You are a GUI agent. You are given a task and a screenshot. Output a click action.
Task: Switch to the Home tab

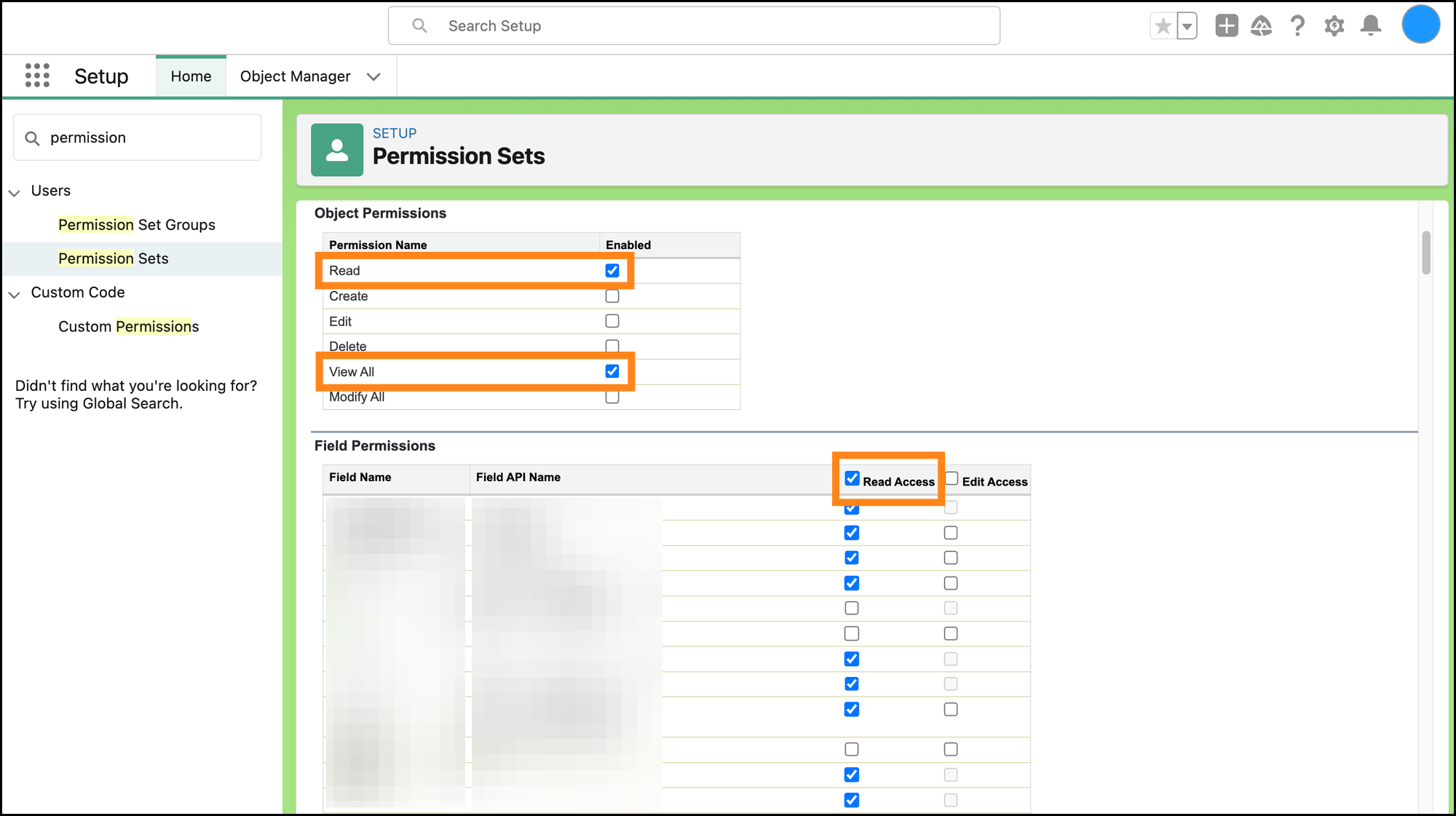pos(191,76)
